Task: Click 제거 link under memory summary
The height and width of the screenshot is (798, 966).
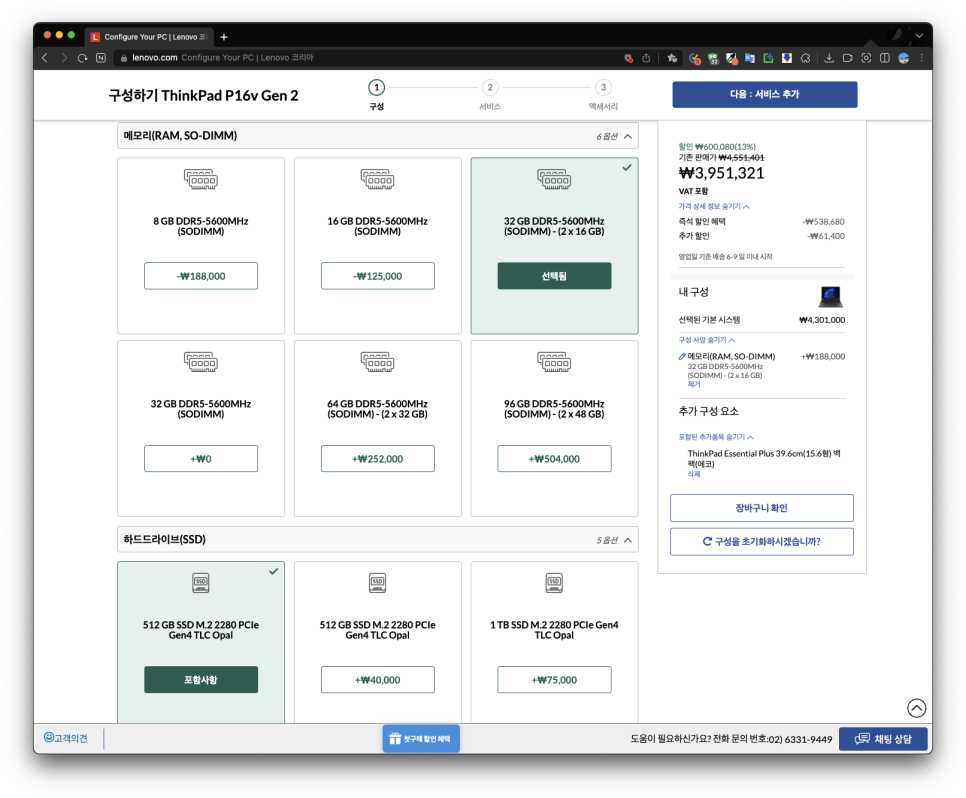Action: pos(694,384)
